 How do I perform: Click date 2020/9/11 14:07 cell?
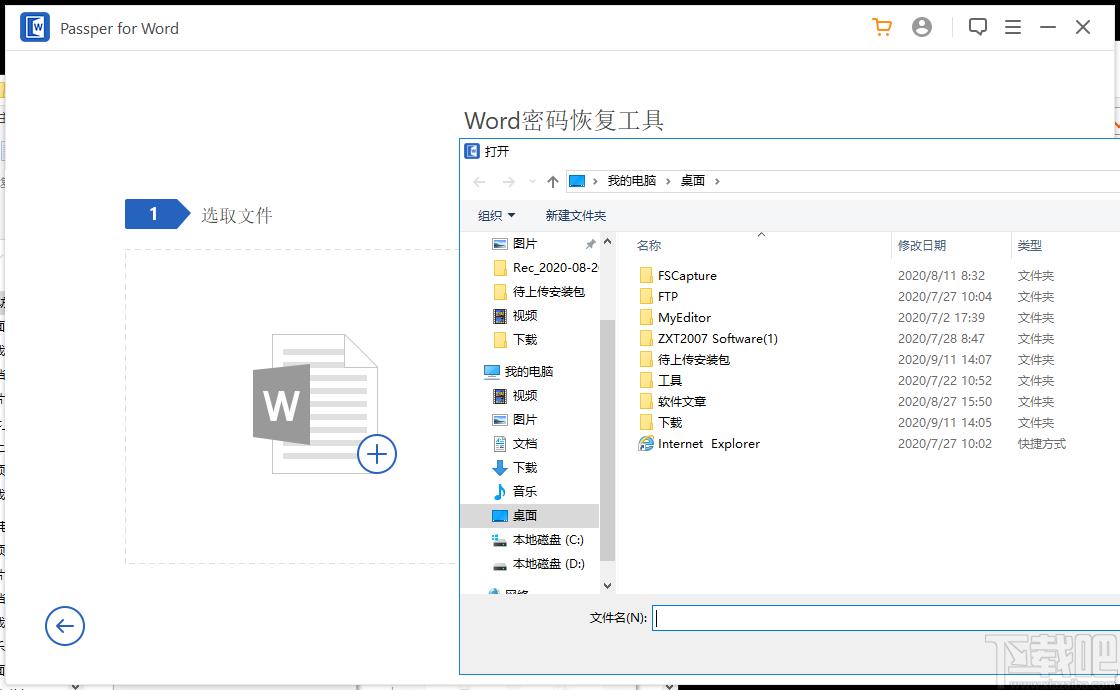pyautogui.click(x=944, y=359)
